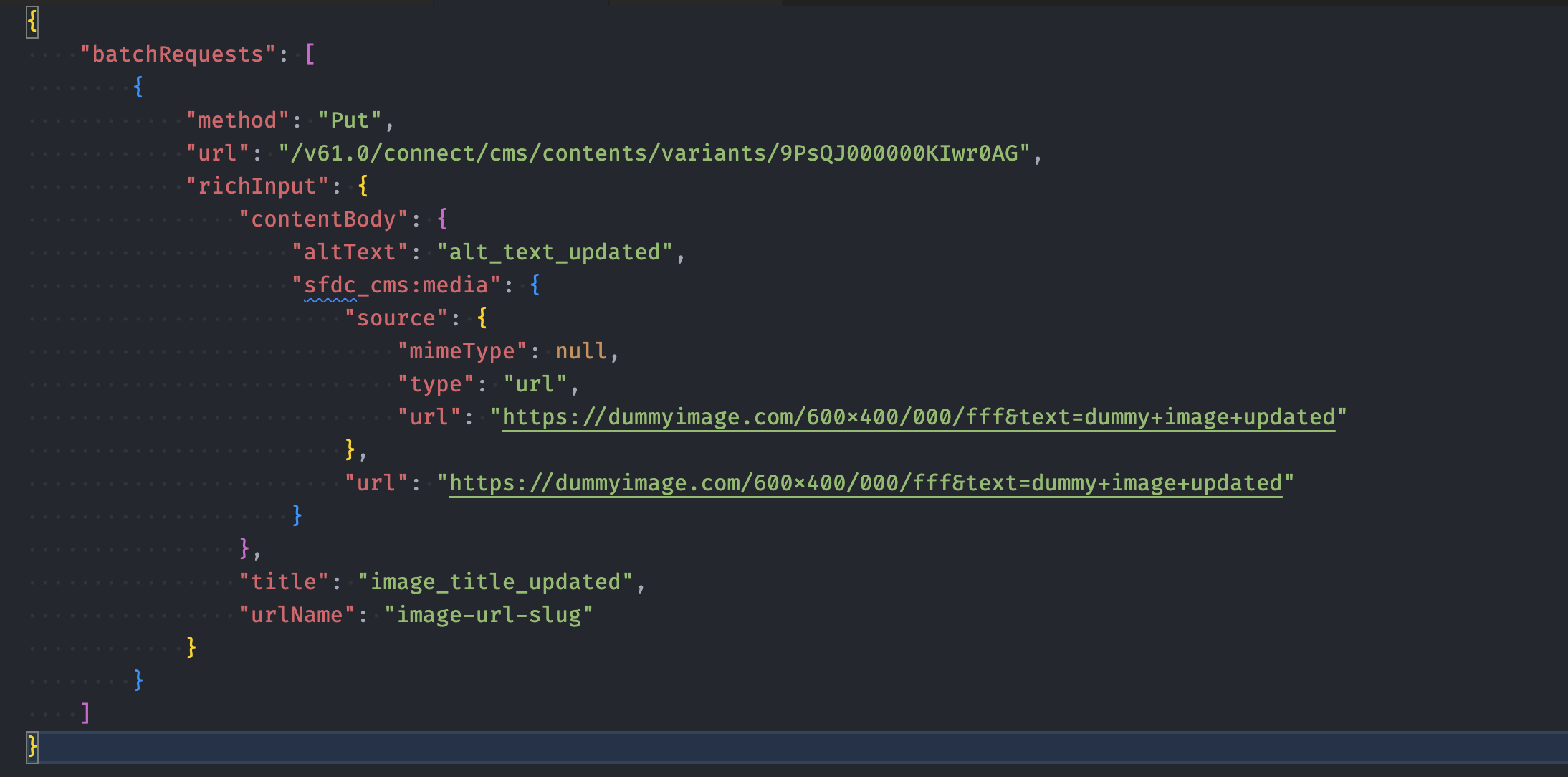The width and height of the screenshot is (1568, 777).
Task: Click the "image-url-slug" value
Action: [489, 615]
